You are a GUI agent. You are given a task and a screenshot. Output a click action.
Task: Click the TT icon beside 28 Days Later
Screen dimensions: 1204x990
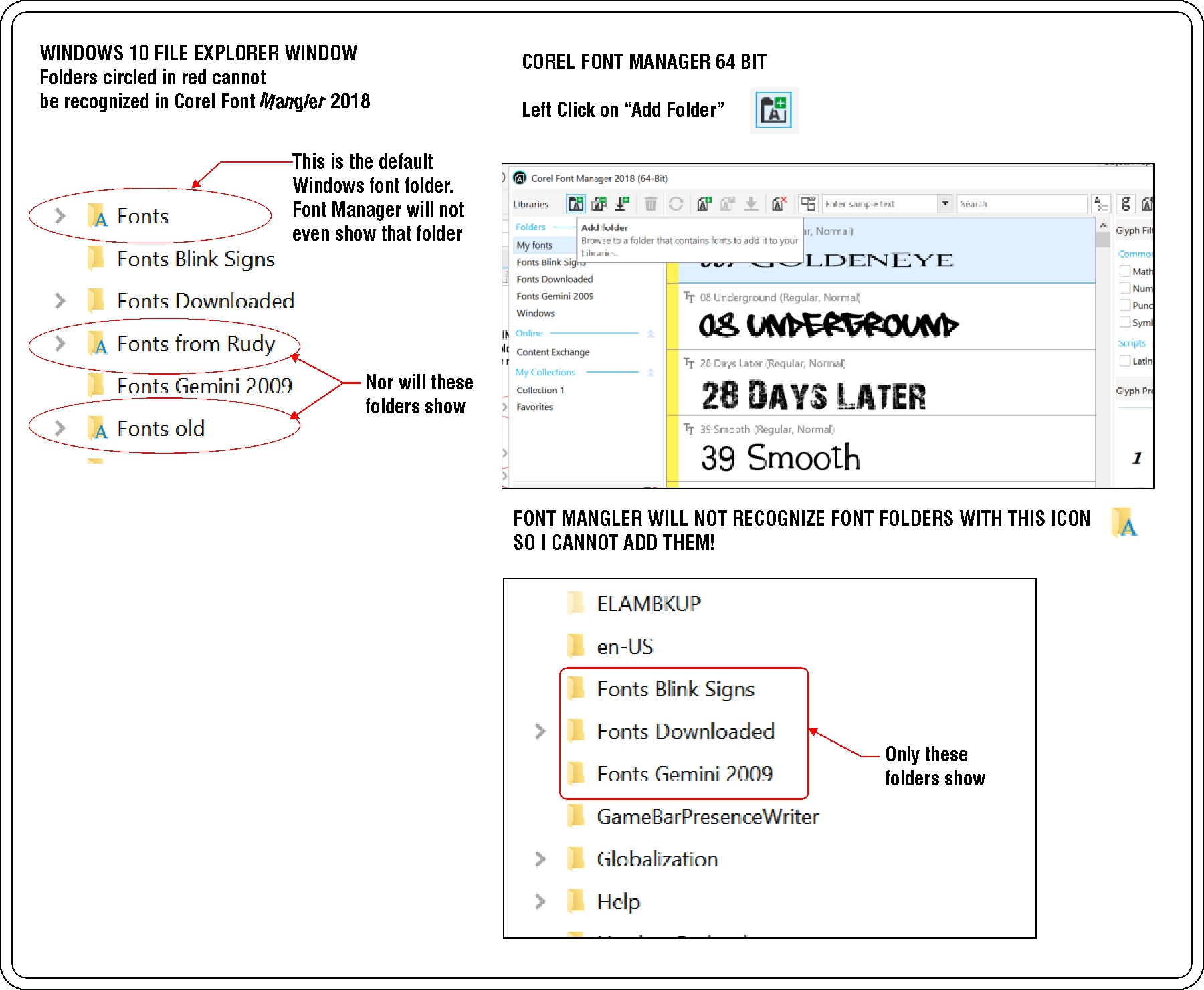pos(688,363)
